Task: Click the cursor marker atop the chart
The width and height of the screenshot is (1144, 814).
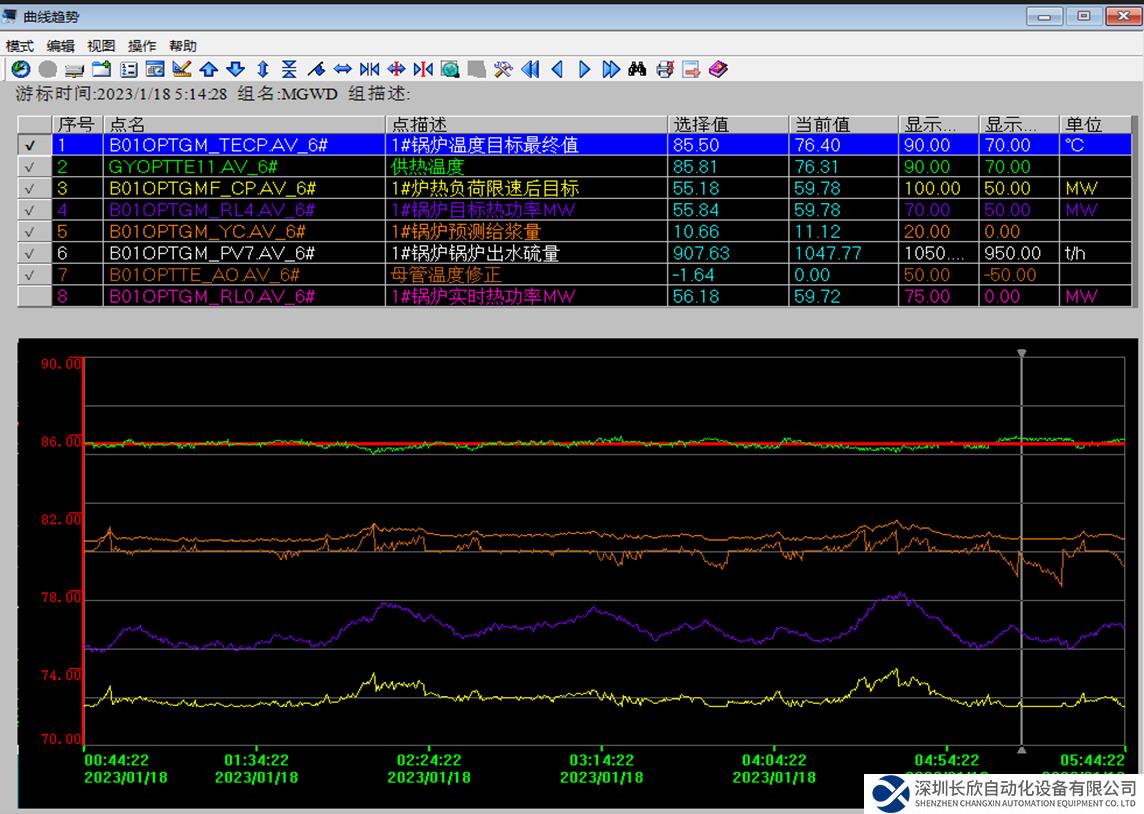Action: point(1021,353)
